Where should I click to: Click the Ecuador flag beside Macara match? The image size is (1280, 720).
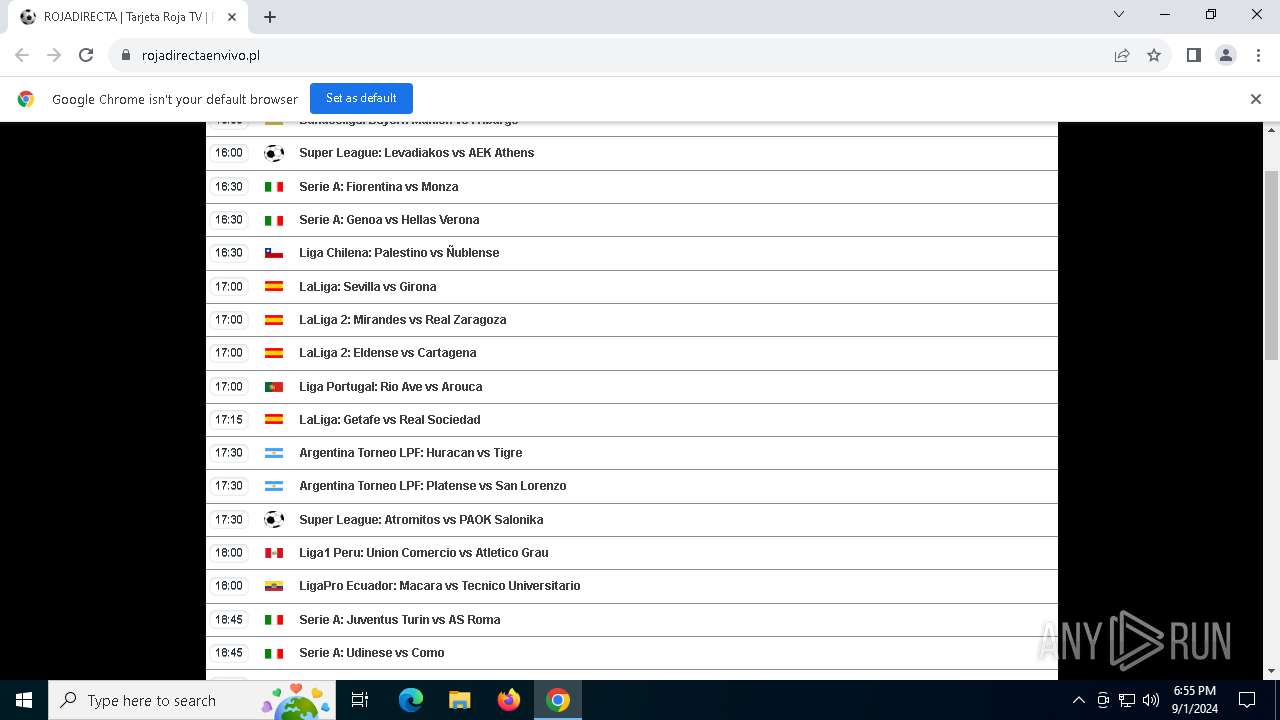coord(274,586)
